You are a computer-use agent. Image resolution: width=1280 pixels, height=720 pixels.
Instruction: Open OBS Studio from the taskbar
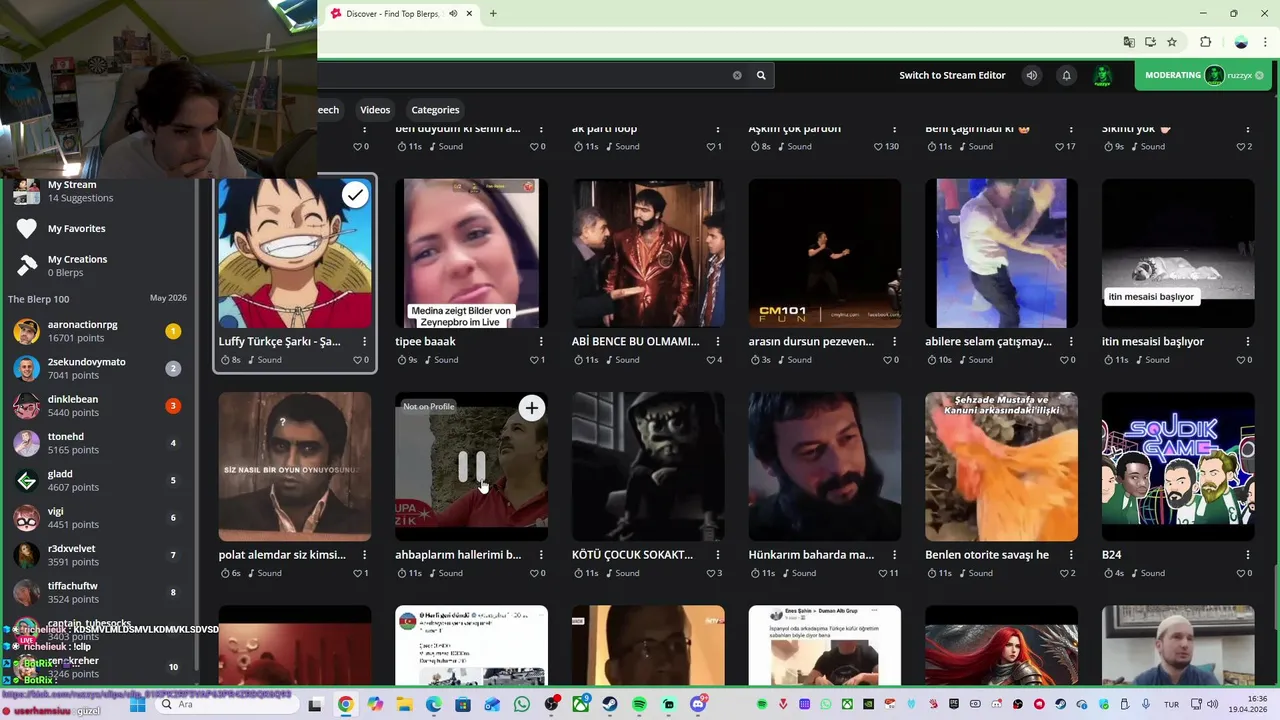pos(551,705)
